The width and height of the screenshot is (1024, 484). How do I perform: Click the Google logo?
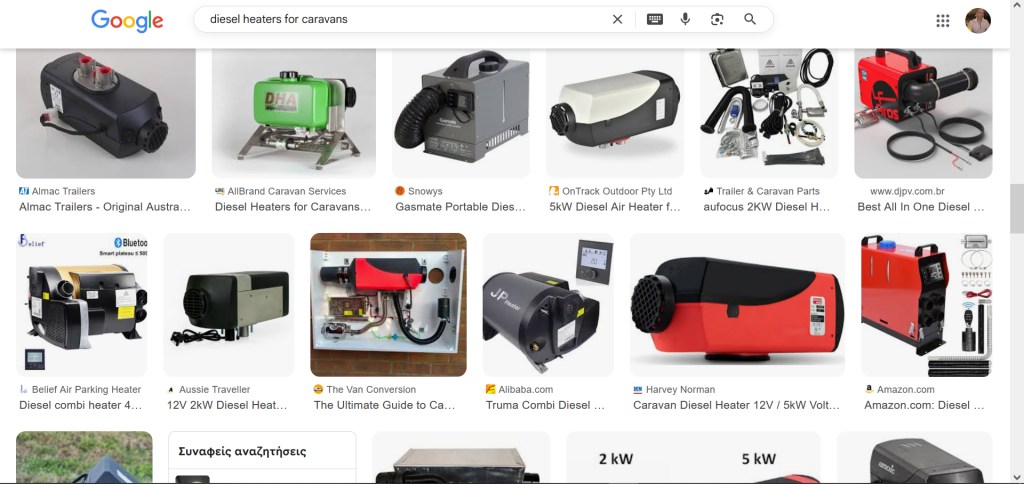(127, 20)
